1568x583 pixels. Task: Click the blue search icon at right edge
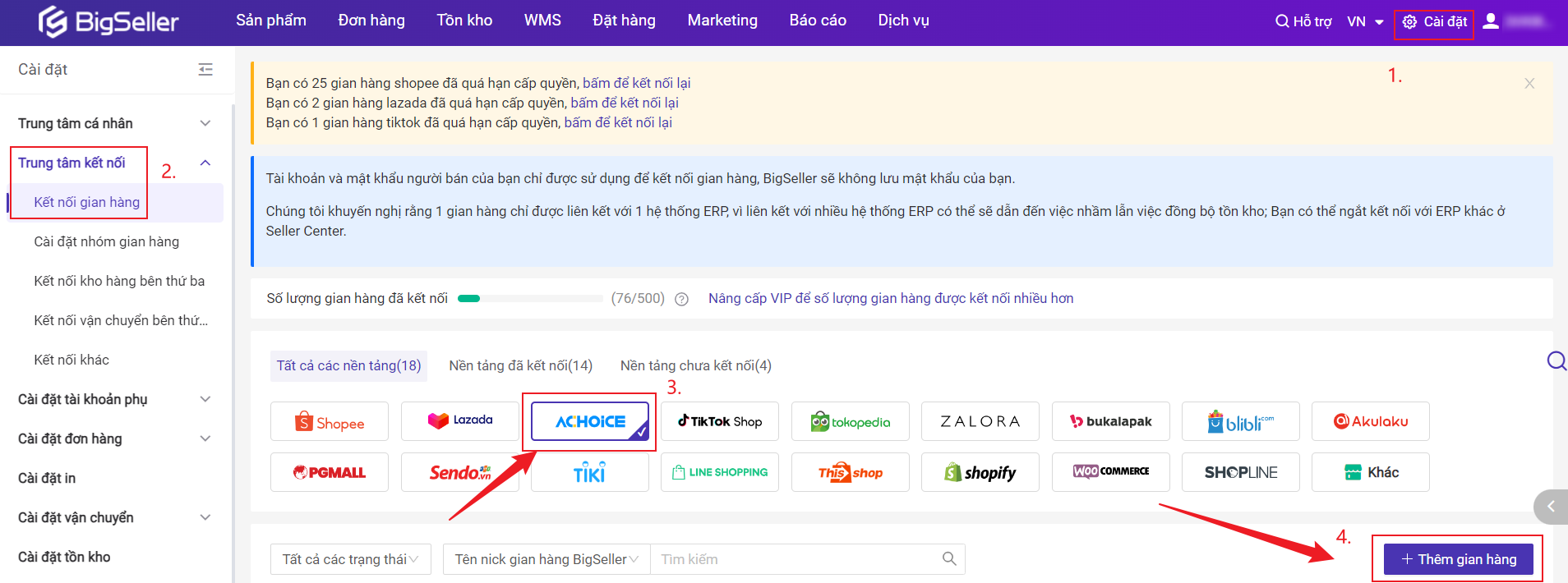click(x=1556, y=361)
